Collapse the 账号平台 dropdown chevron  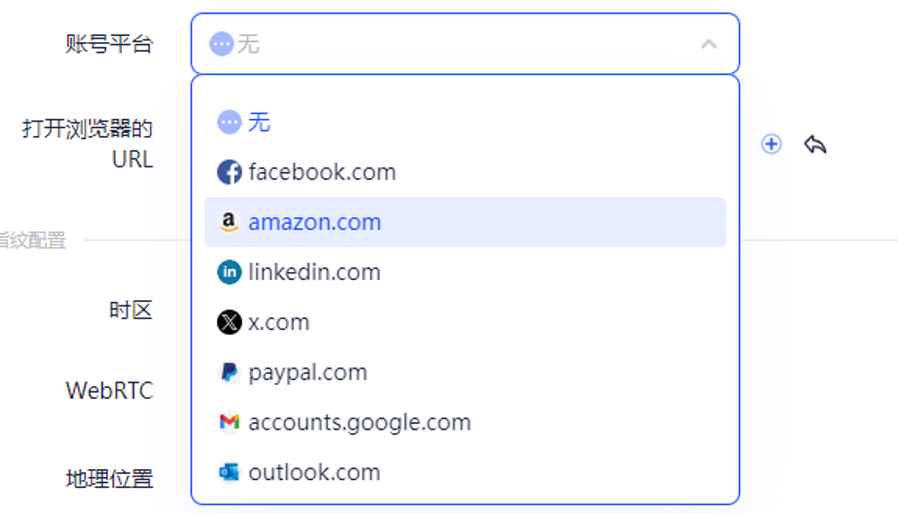[x=709, y=44]
